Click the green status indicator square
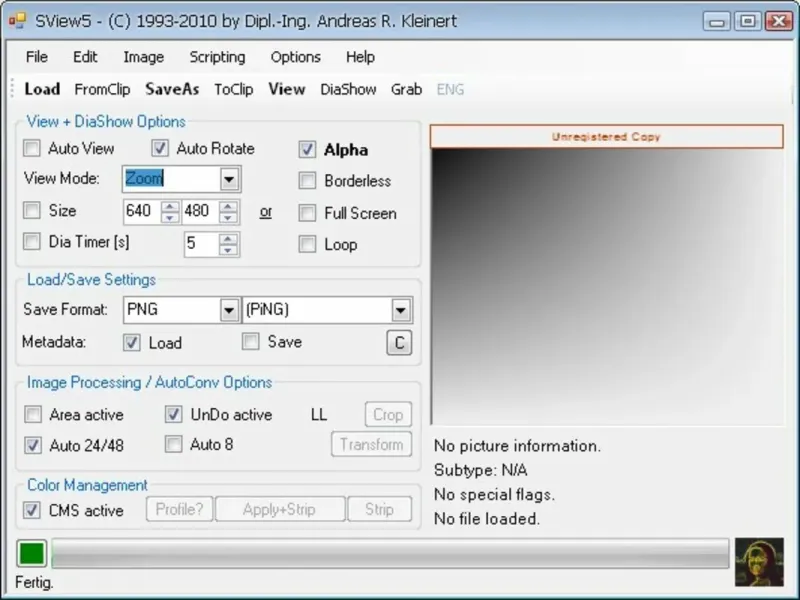This screenshot has width=800, height=600. [32, 554]
